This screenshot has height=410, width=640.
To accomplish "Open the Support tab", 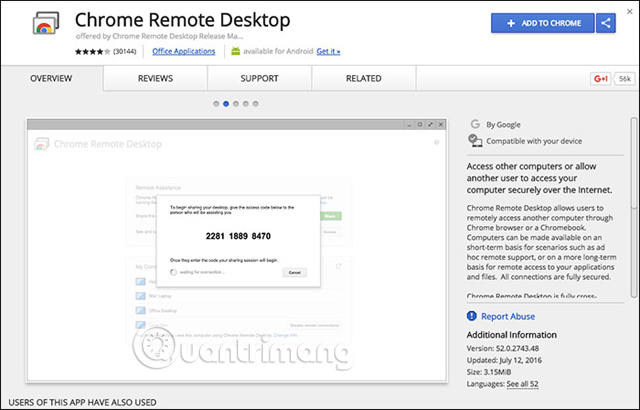I will click(x=259, y=78).
